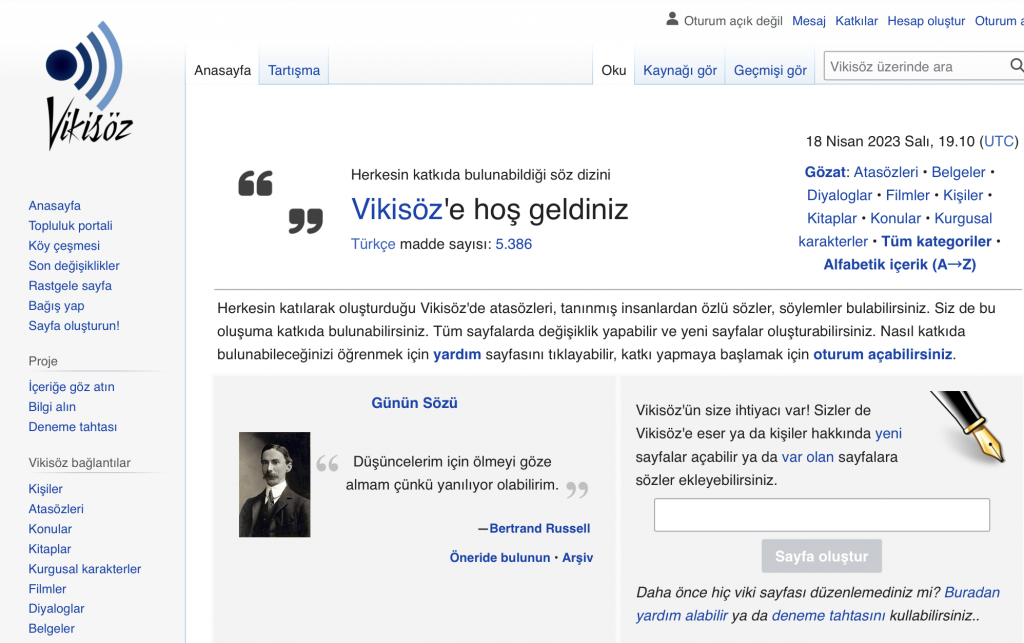Image resolution: width=1024 pixels, height=643 pixels.
Task: Click the user icon beside Oturum açık değil
Action: click(672, 20)
